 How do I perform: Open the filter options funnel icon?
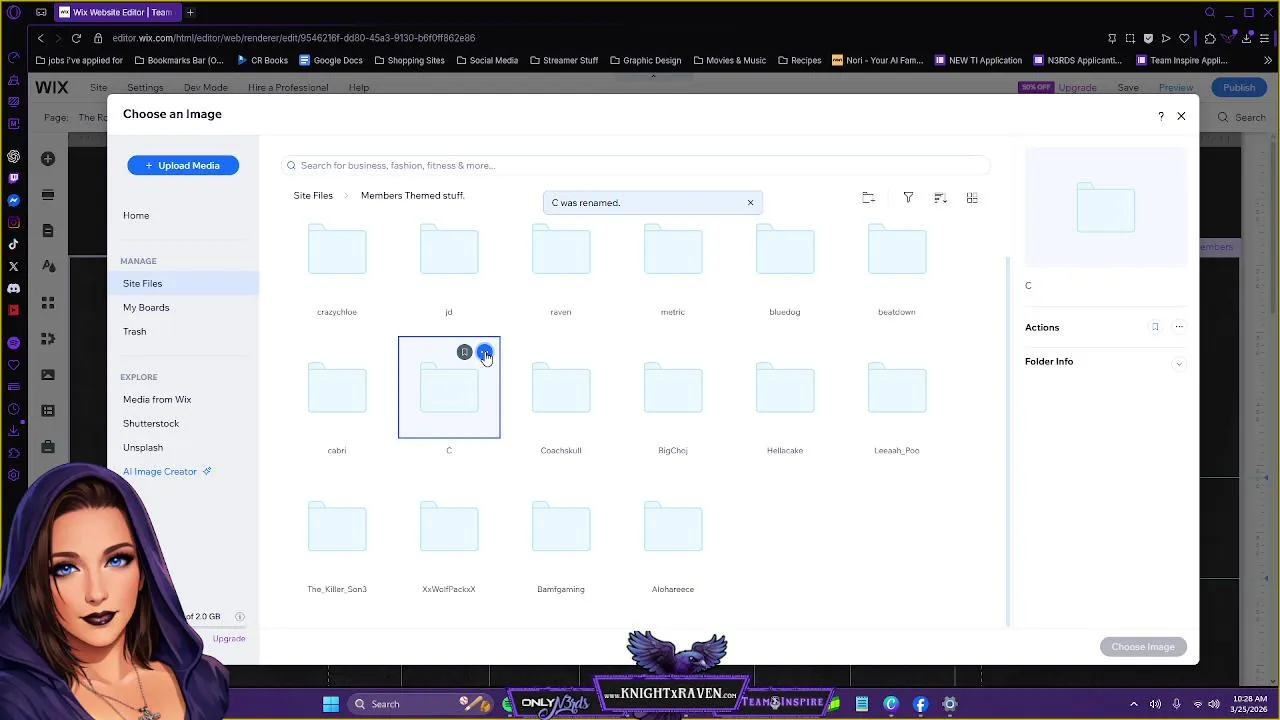(x=908, y=198)
